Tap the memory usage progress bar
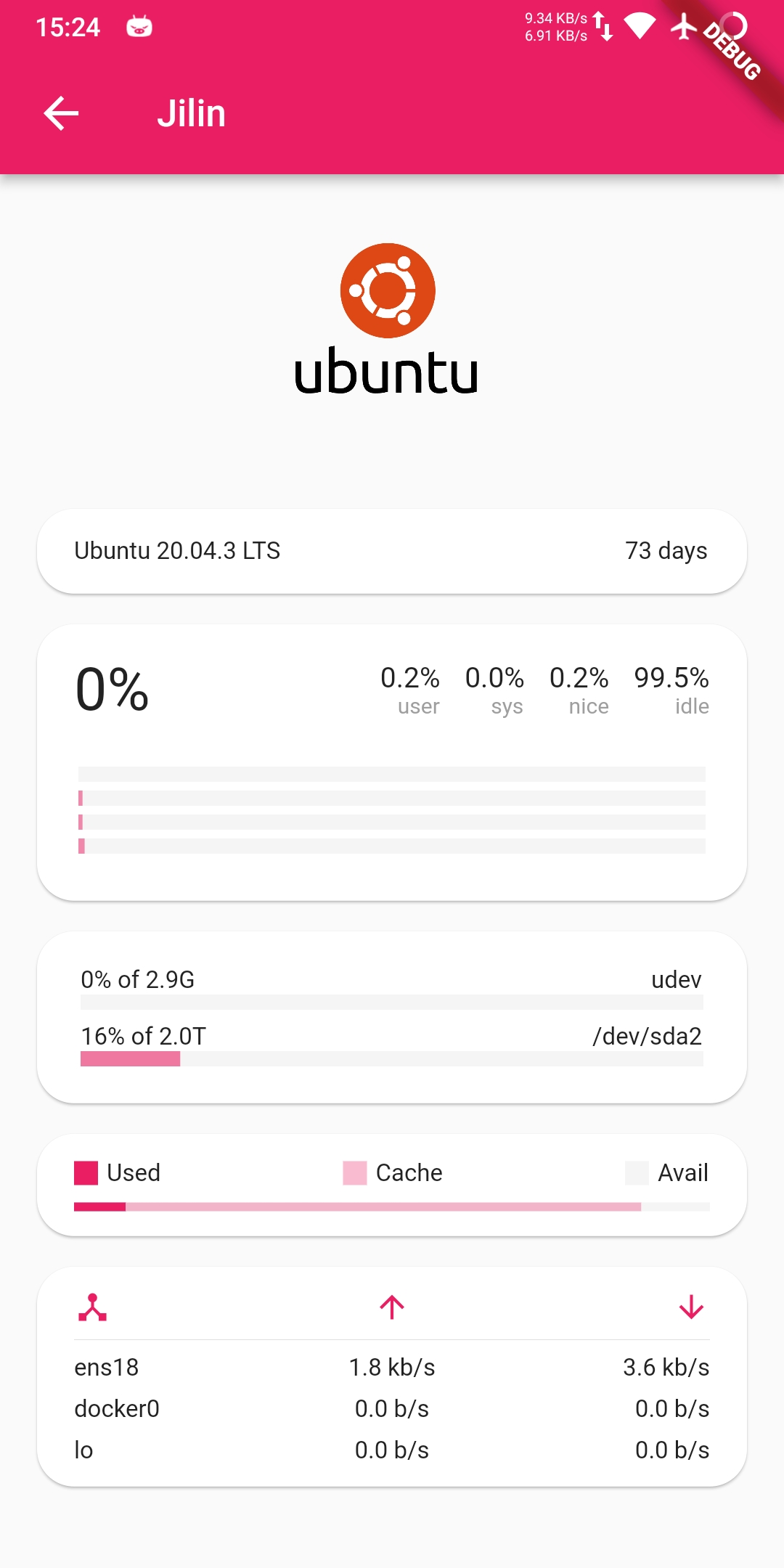784x1568 pixels. (x=392, y=1206)
